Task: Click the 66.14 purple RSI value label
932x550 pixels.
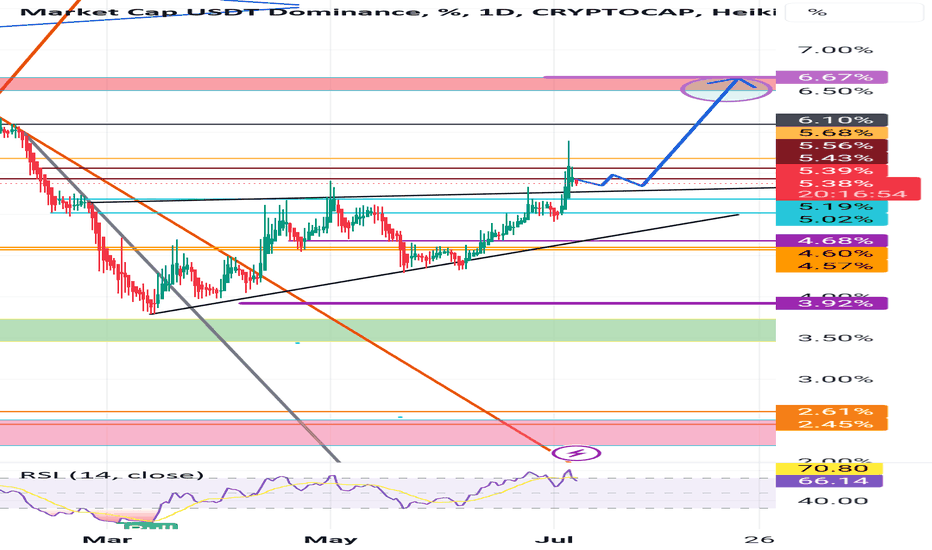Action: pyautogui.click(x=829, y=480)
